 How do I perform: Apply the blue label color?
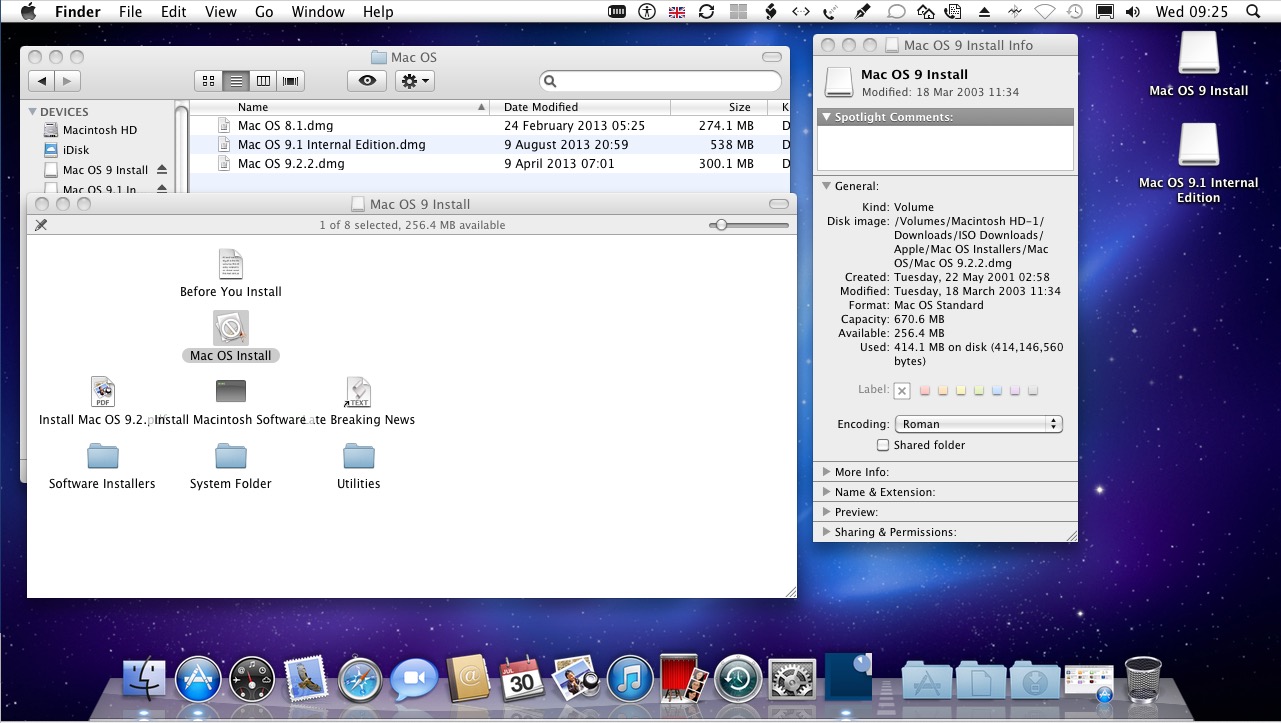pyautogui.click(x=997, y=391)
